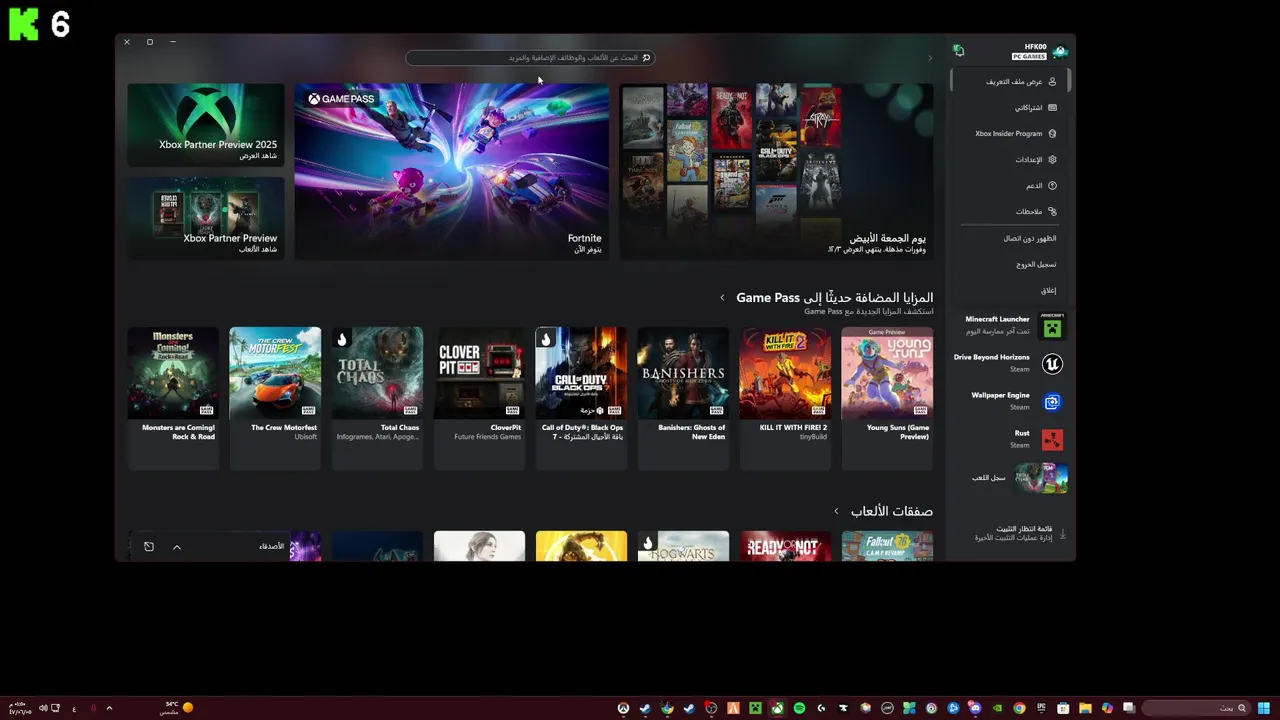Open Settings (الإعدادات) from the profile menu
Image resolution: width=1280 pixels, height=720 pixels.
[1010, 159]
